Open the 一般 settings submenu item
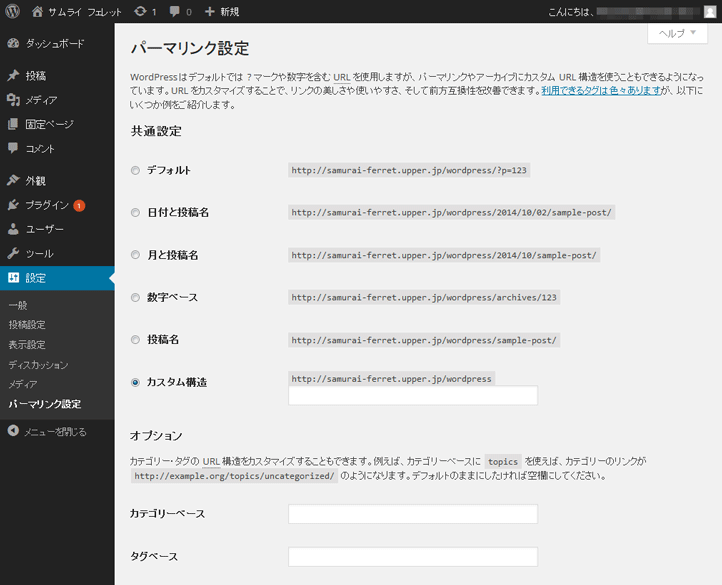The width and height of the screenshot is (722, 585). 18,305
